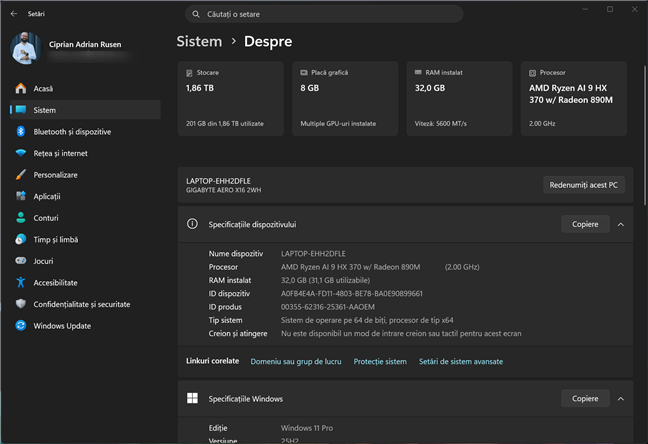Open the Protecție sistem link

[380, 361]
